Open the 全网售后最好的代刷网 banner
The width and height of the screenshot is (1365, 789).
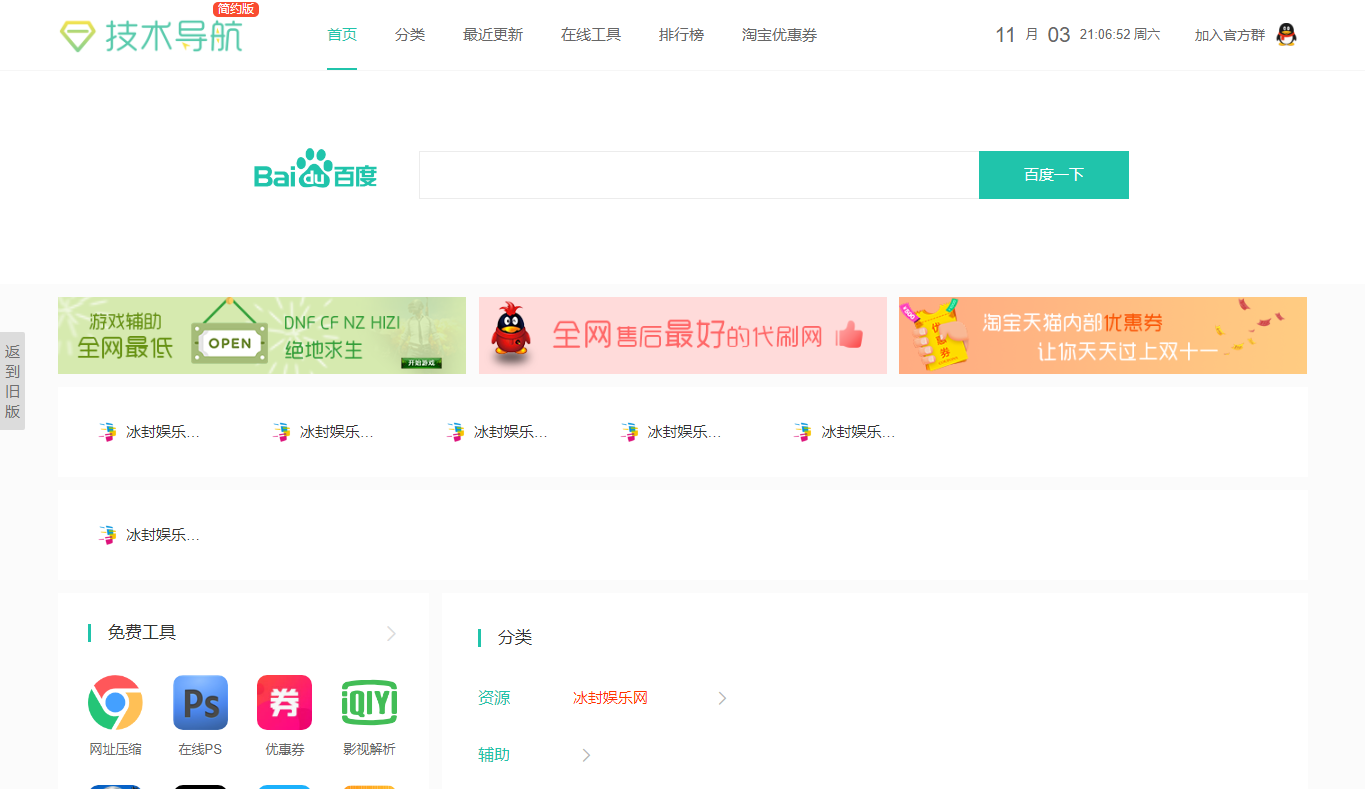(683, 335)
